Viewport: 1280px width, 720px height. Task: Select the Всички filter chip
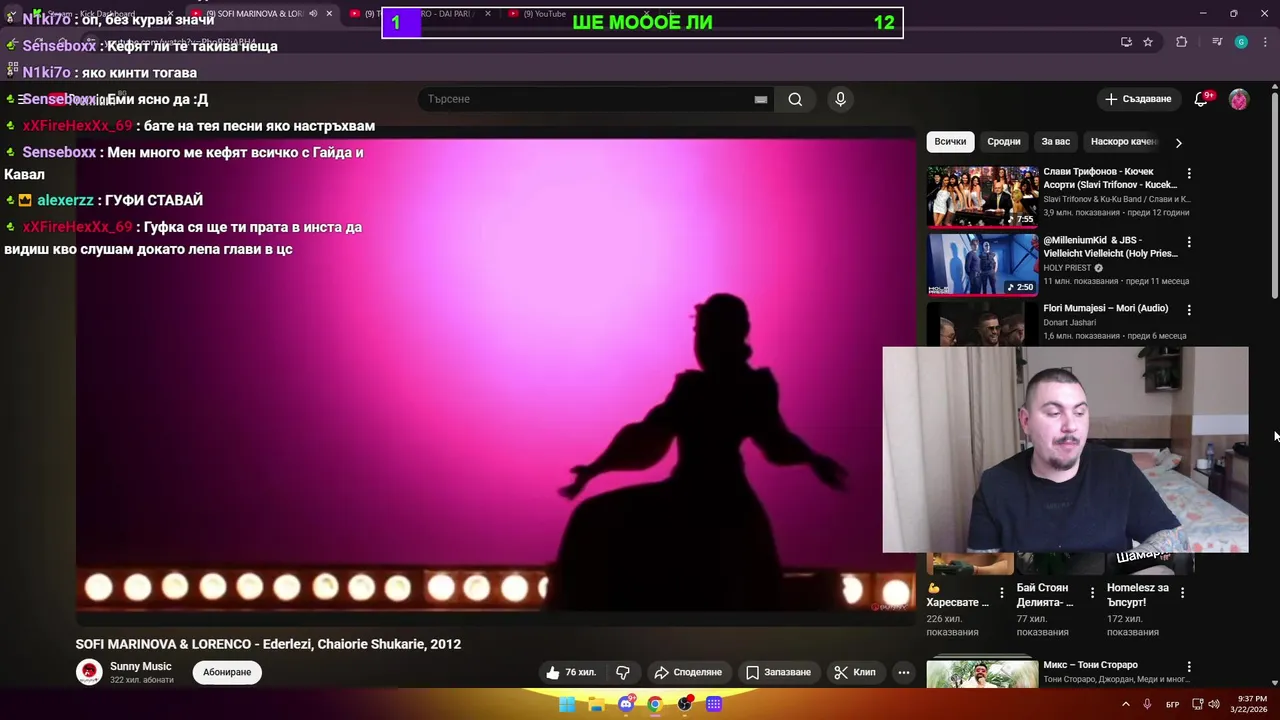coord(950,142)
